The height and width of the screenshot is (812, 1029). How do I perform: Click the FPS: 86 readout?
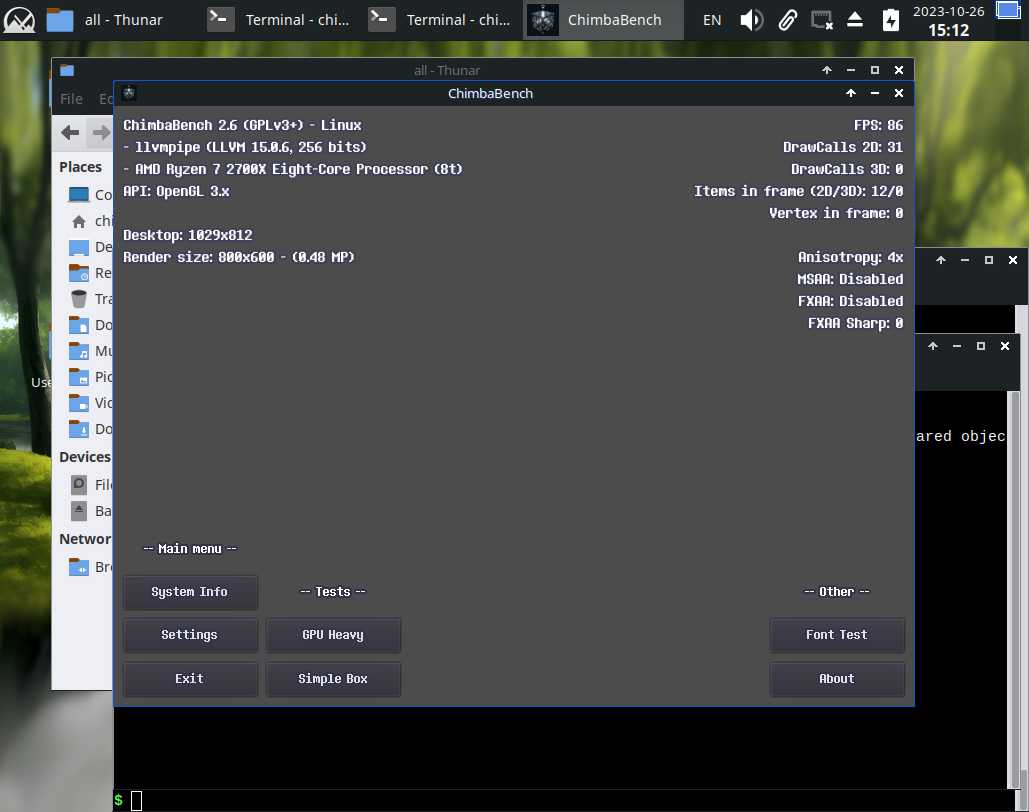click(x=878, y=125)
